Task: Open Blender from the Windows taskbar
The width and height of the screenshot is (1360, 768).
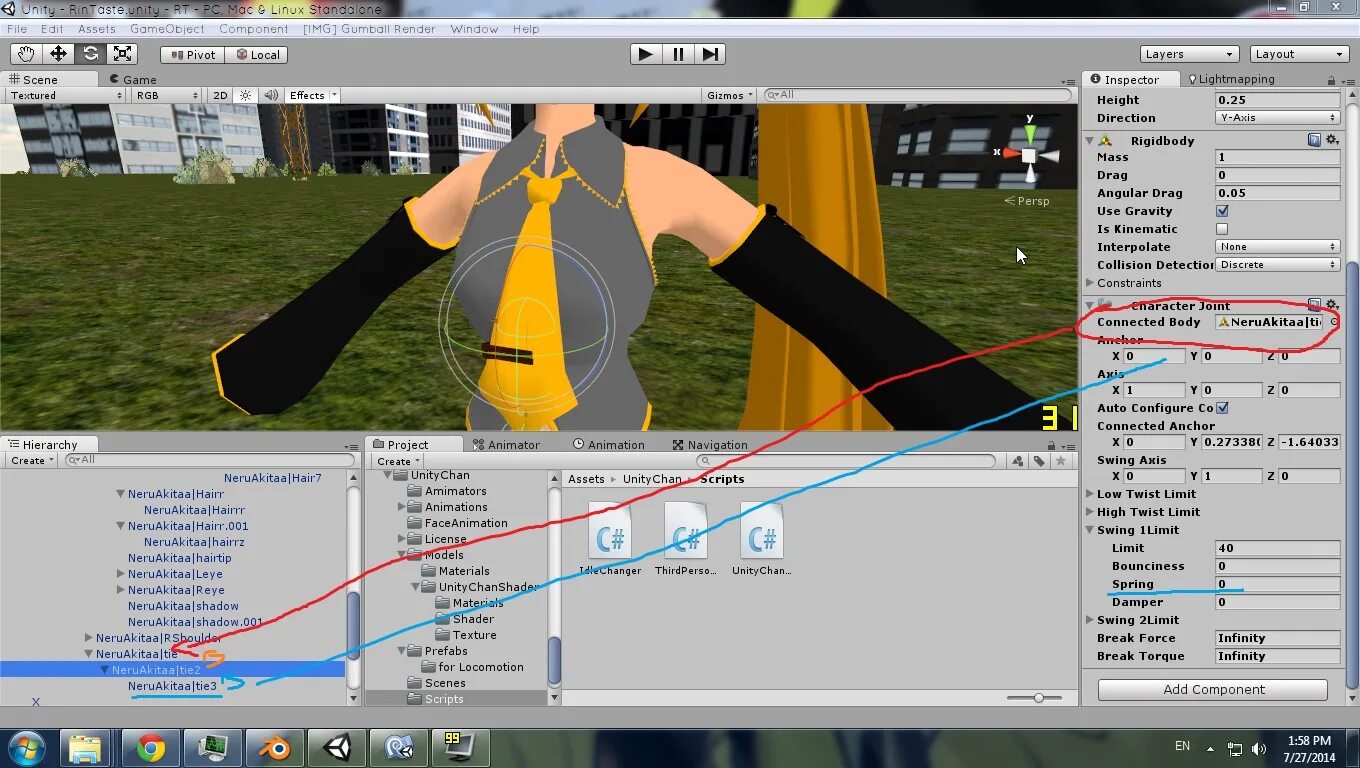Action: 273,747
